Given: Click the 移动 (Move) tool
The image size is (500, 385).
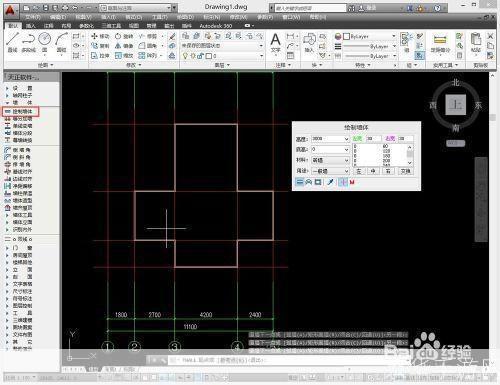Looking at the screenshot, I should click(x=100, y=36).
